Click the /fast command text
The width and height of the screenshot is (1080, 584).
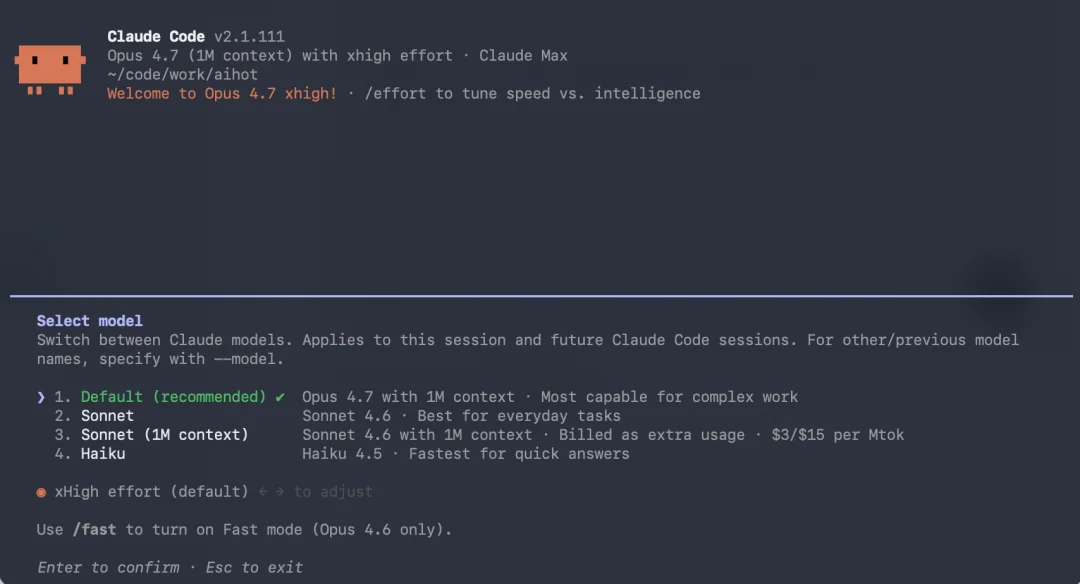click(x=94, y=530)
